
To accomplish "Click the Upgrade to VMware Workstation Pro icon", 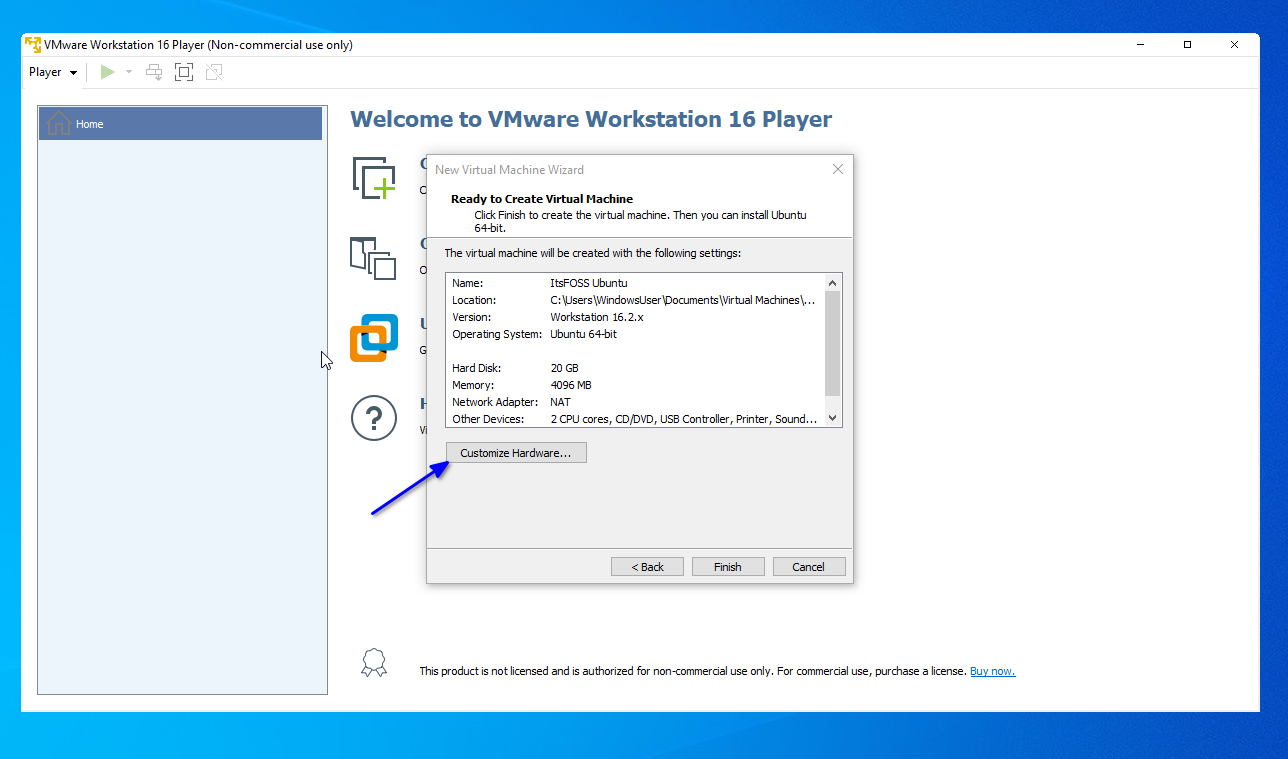I will [373, 339].
